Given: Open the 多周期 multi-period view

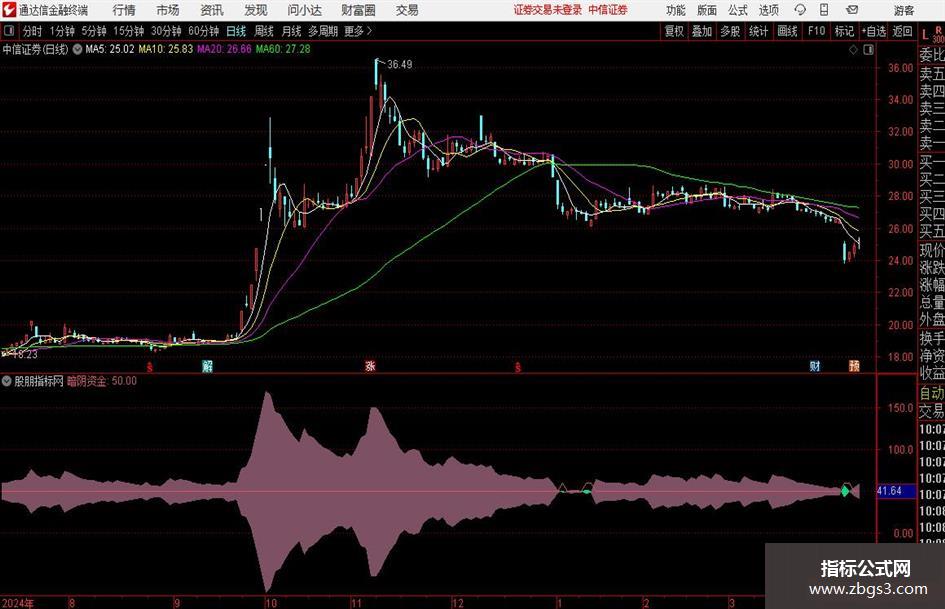Looking at the screenshot, I should pyautogui.click(x=323, y=31).
